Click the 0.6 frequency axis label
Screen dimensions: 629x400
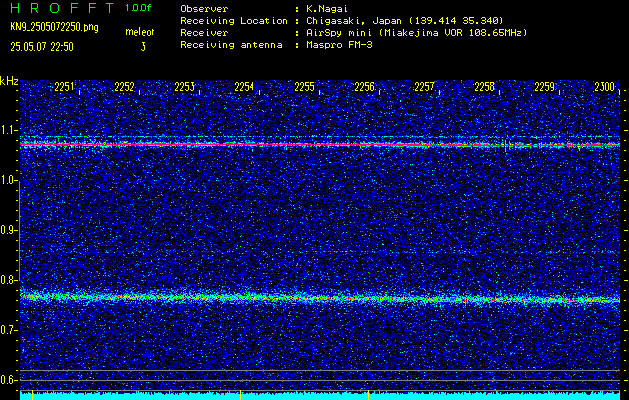click(x=8, y=380)
